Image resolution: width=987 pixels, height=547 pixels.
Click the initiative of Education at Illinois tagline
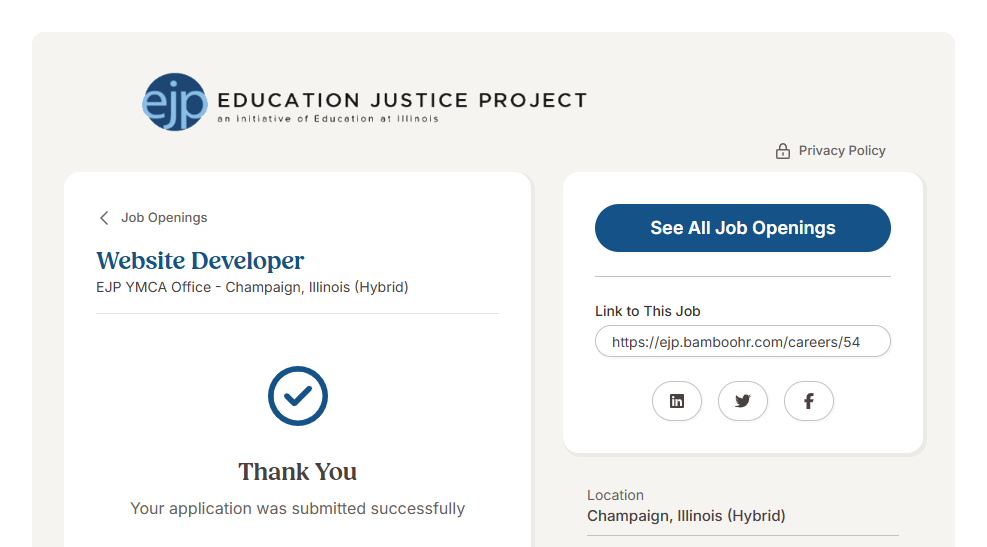[328, 119]
